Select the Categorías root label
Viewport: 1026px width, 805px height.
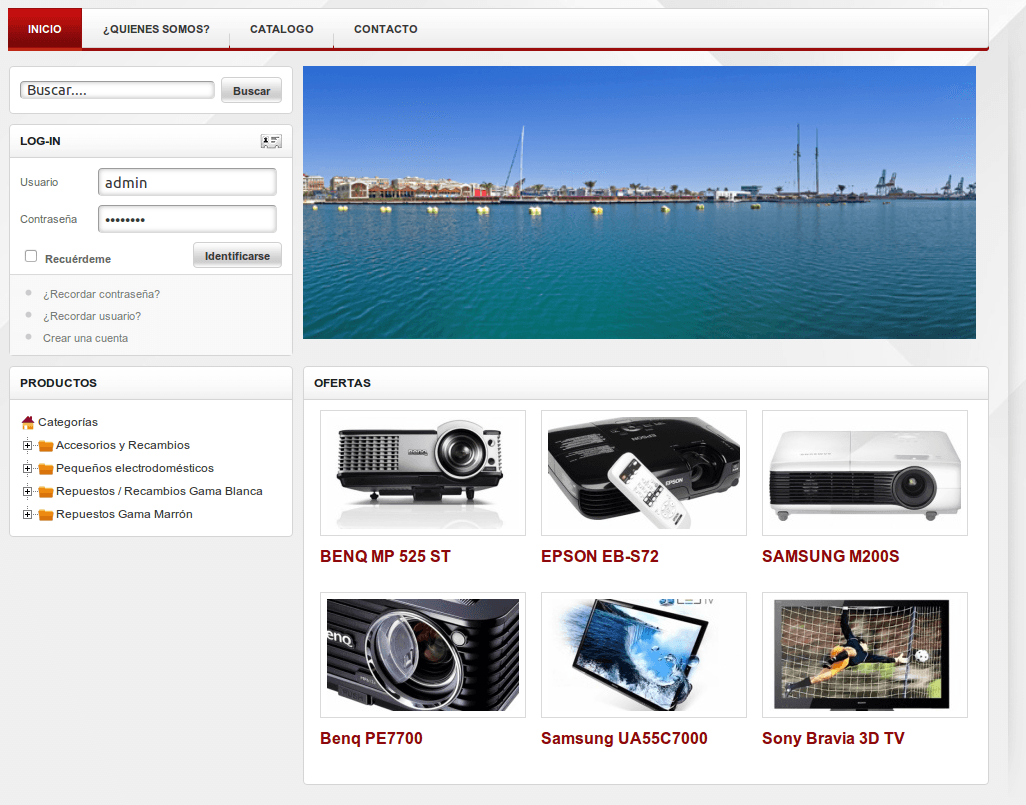pyautogui.click(x=68, y=422)
